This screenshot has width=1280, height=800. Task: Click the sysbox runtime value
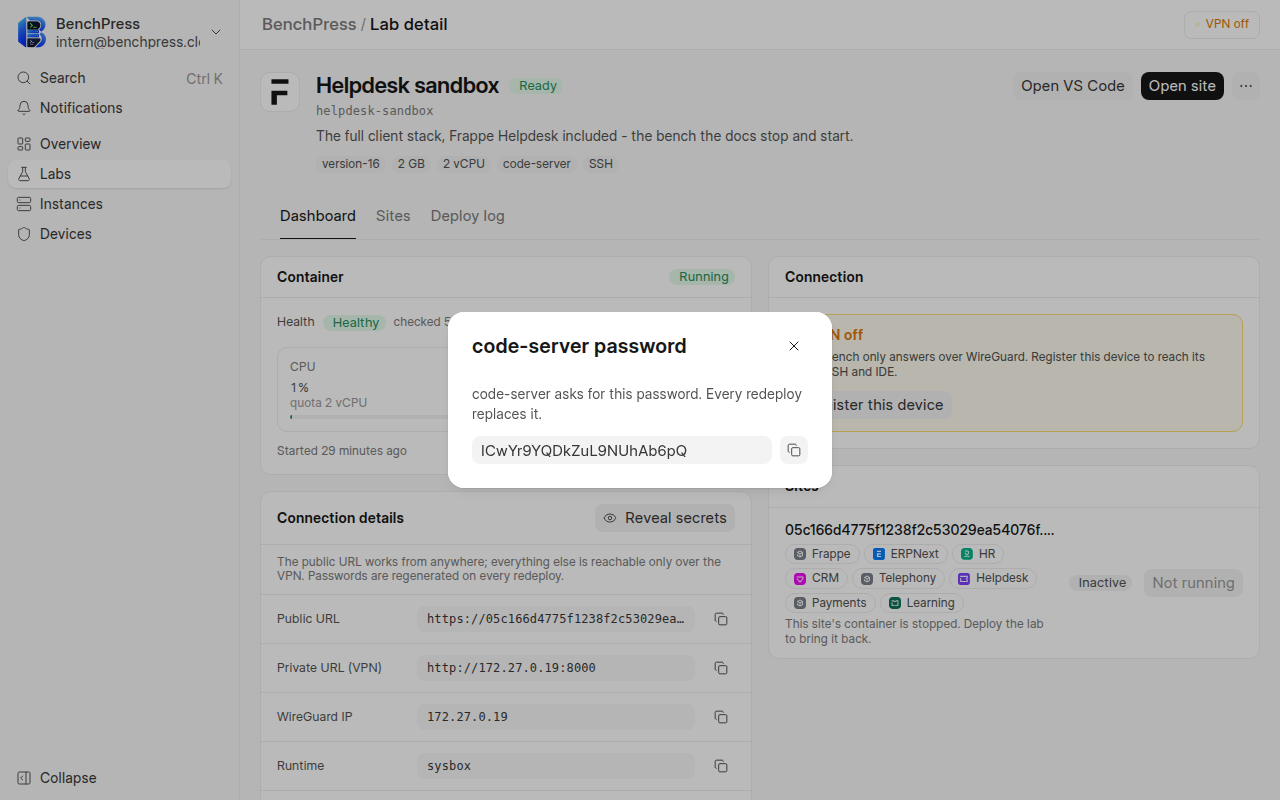point(556,766)
